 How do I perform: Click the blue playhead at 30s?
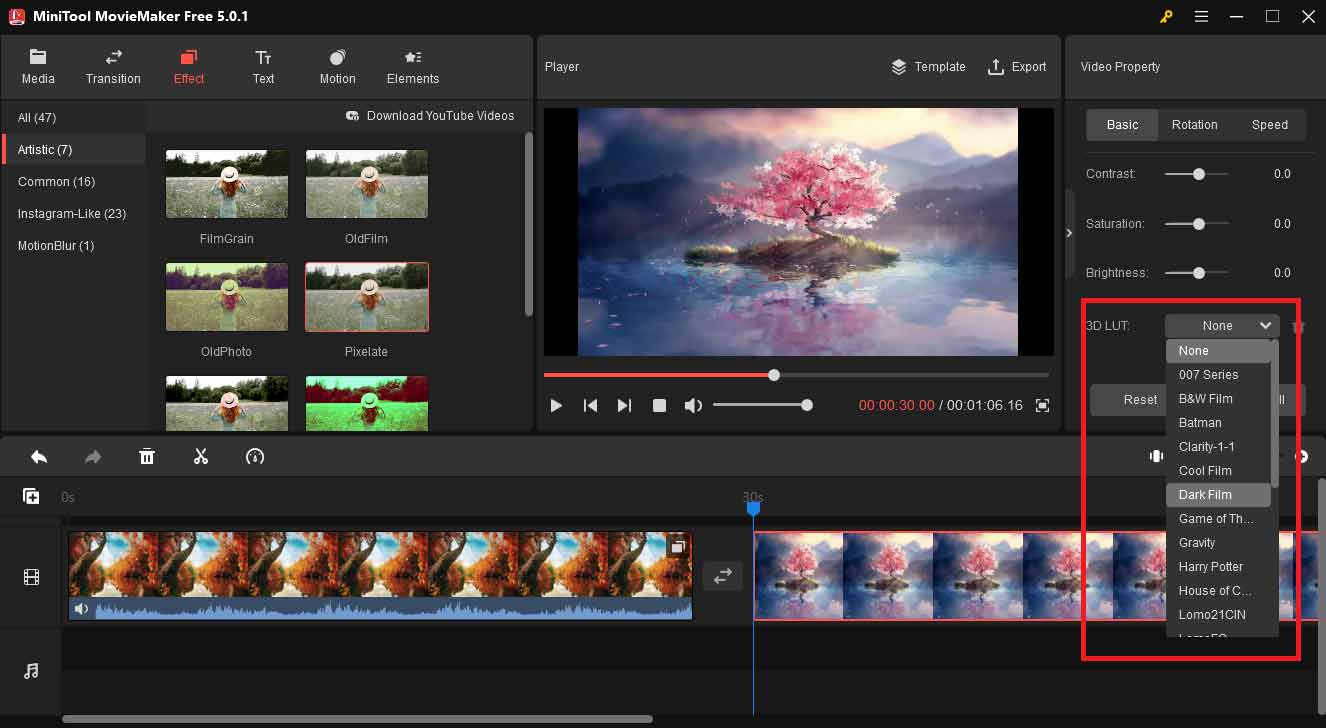(x=753, y=508)
